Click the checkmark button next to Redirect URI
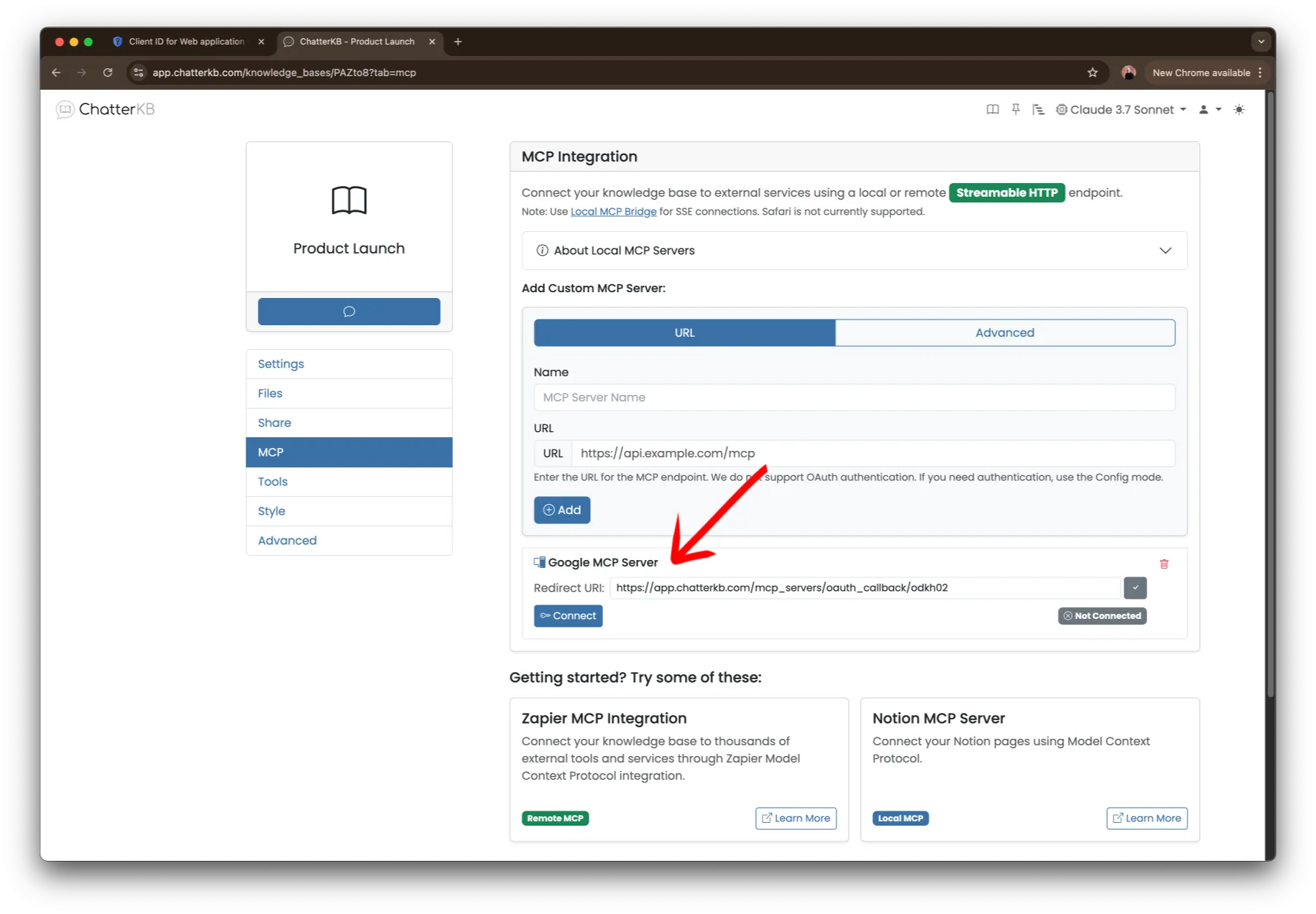The height and width of the screenshot is (914, 1316). pos(1135,588)
